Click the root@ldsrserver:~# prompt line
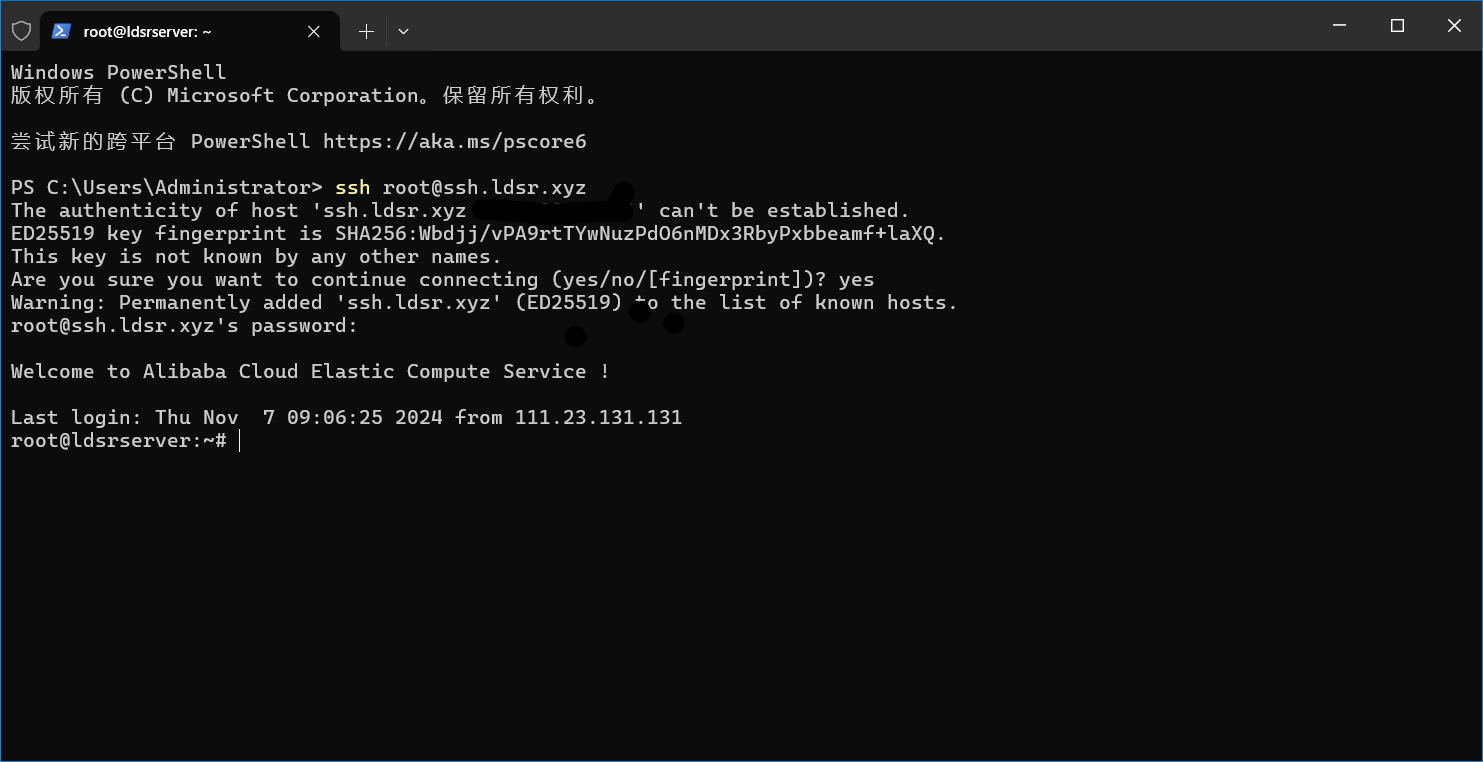Image resolution: width=1483 pixels, height=762 pixels. point(118,441)
